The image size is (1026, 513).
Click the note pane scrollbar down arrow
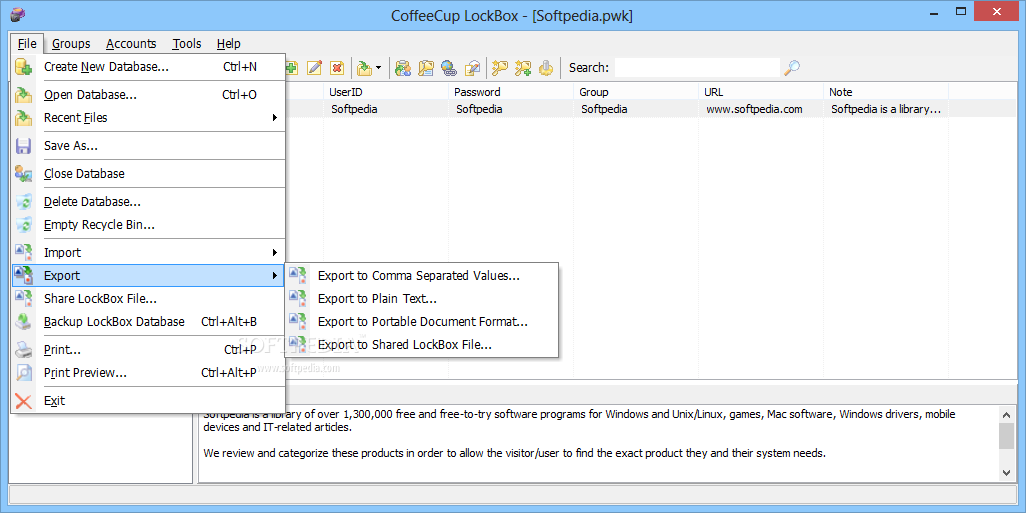1007,473
